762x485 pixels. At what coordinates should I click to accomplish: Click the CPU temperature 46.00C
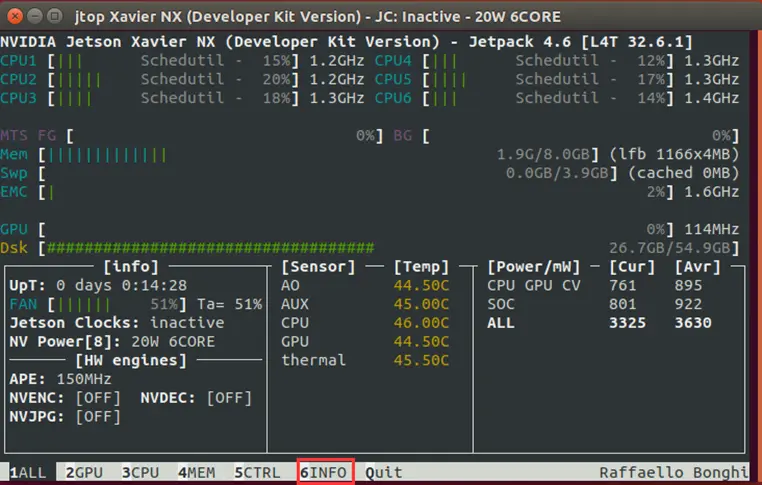[x=421, y=323]
